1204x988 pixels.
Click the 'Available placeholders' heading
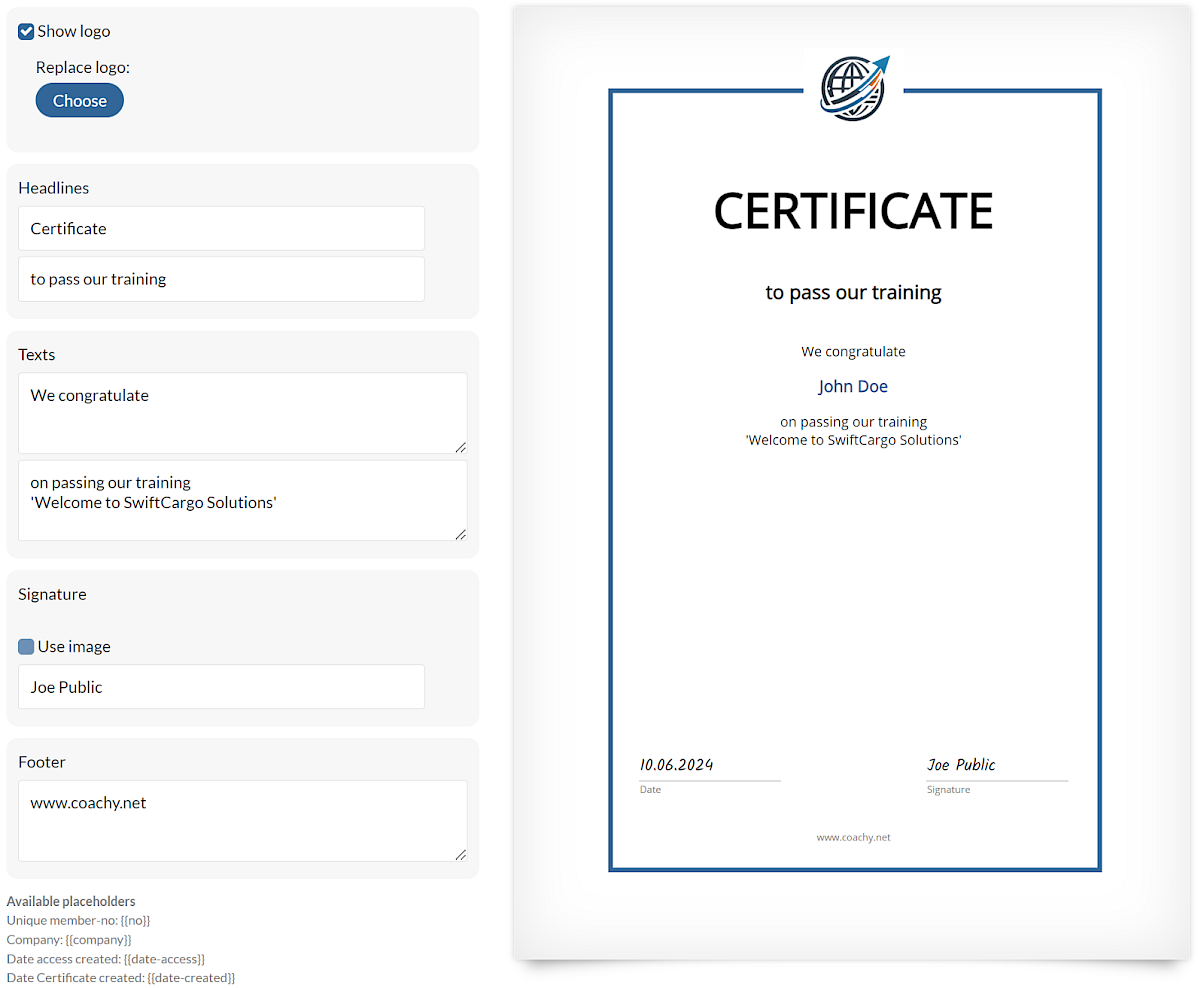coord(71,901)
